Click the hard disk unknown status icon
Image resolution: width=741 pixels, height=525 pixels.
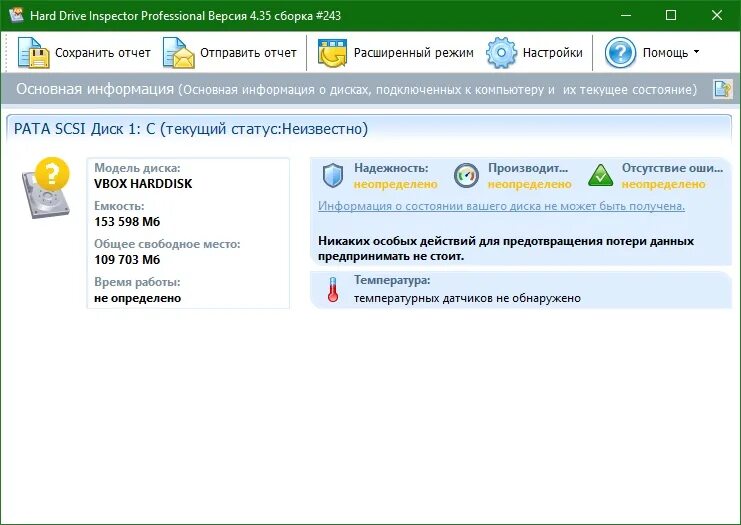click(x=46, y=188)
